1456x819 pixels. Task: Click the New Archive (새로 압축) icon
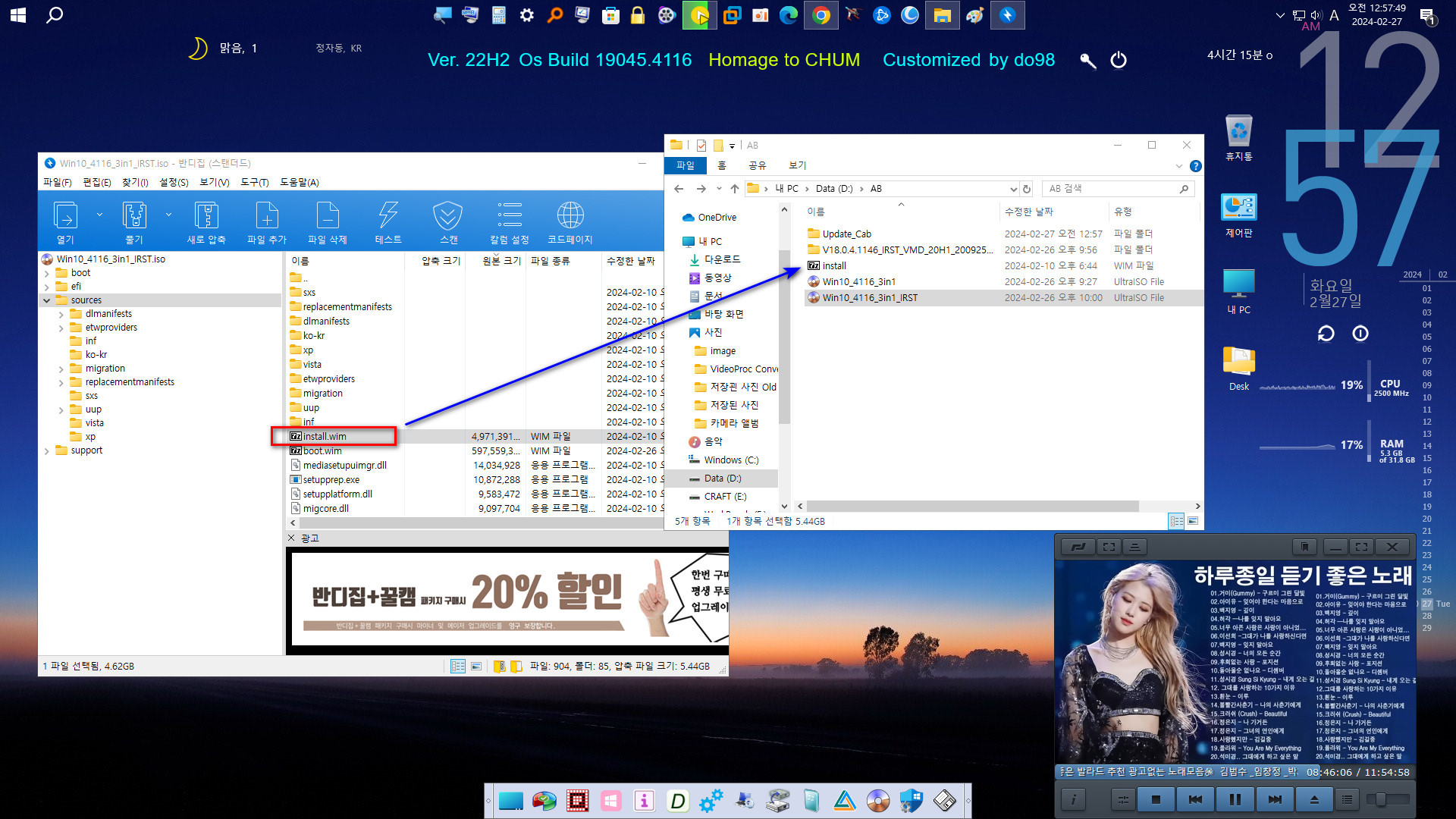(206, 221)
